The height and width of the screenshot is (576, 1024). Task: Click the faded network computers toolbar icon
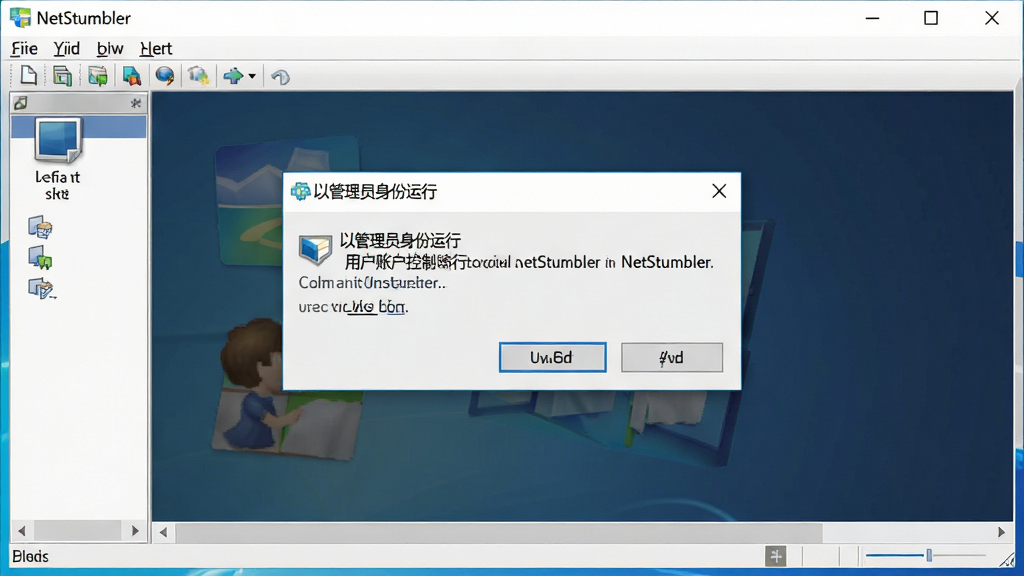199,76
